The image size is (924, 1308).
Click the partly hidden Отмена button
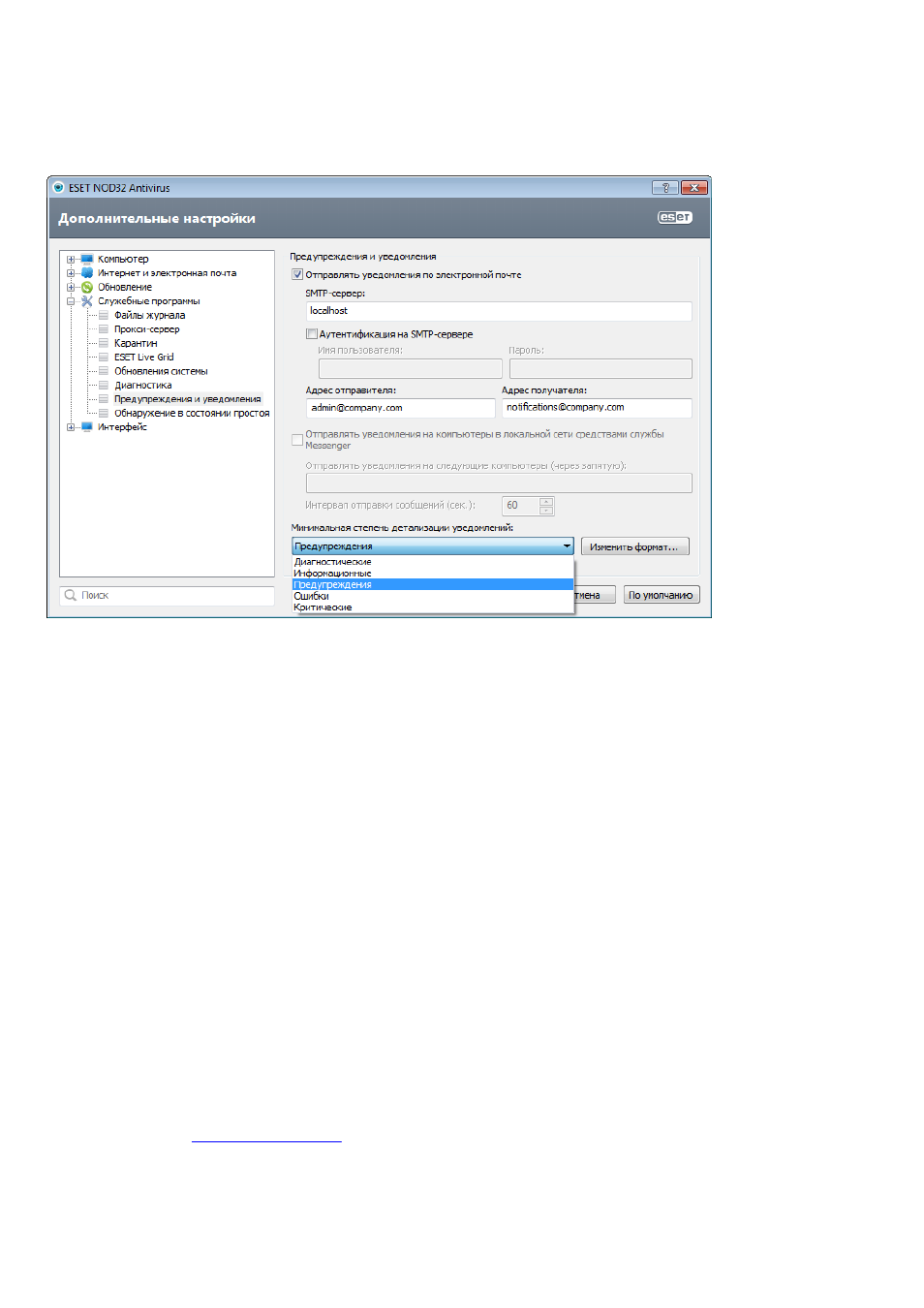(x=595, y=596)
